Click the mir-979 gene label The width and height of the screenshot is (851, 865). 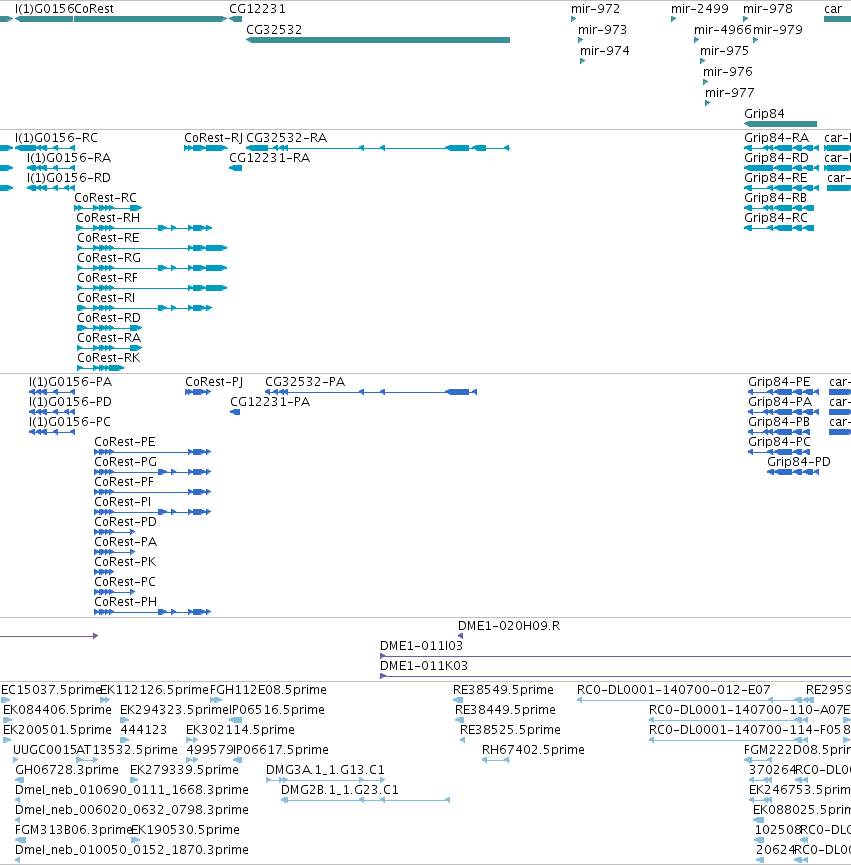(778, 30)
